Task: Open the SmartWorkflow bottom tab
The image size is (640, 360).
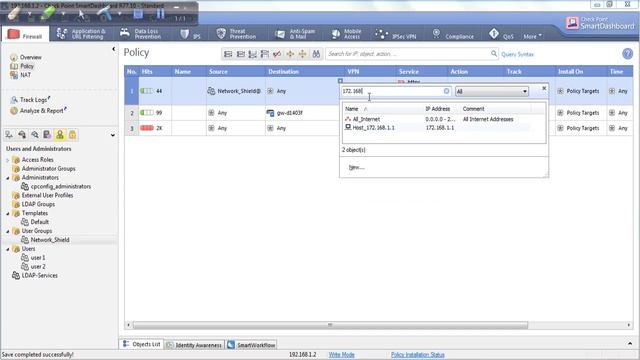Action: [251, 345]
